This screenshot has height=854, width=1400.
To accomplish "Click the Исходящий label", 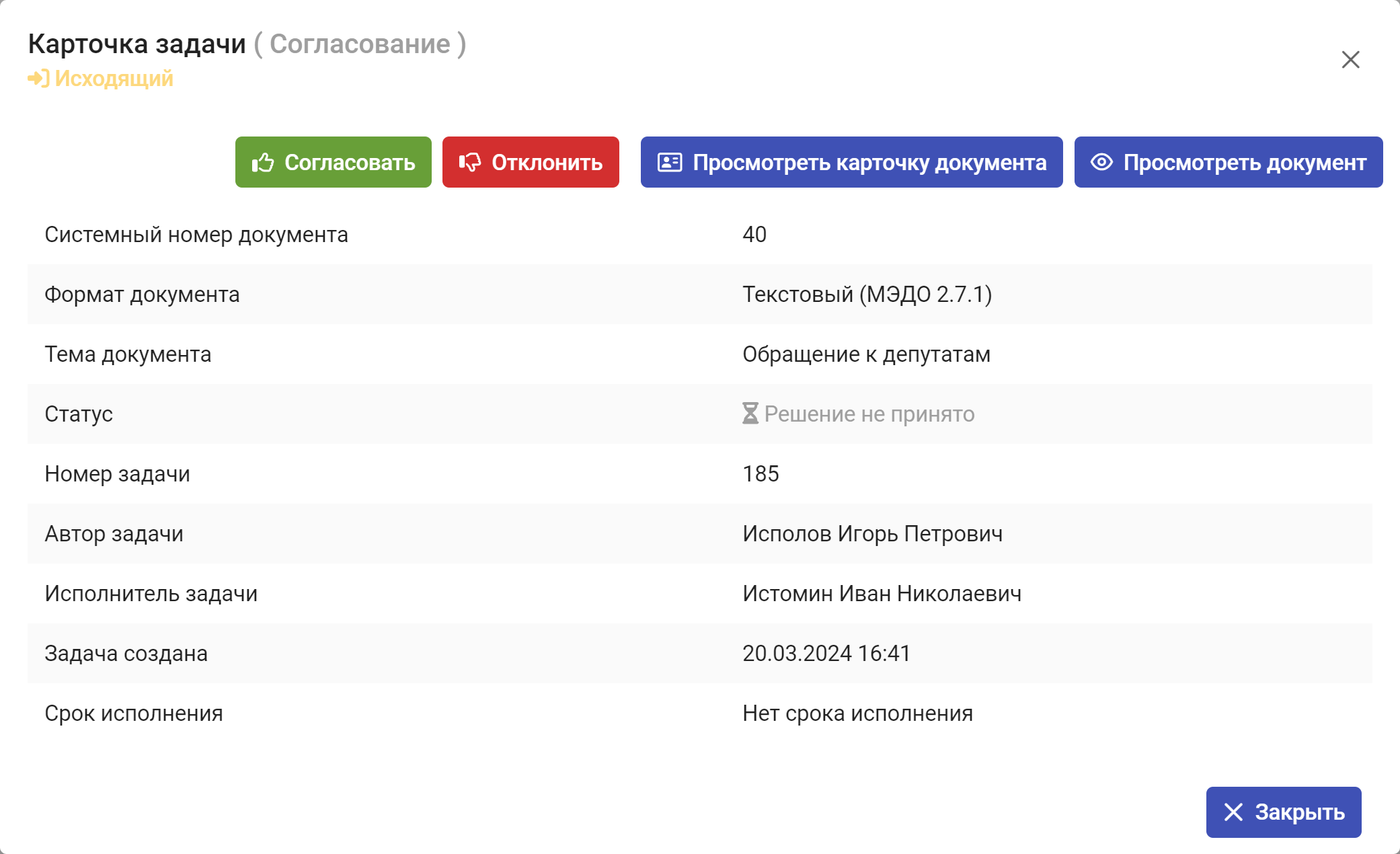I will pos(114,79).
